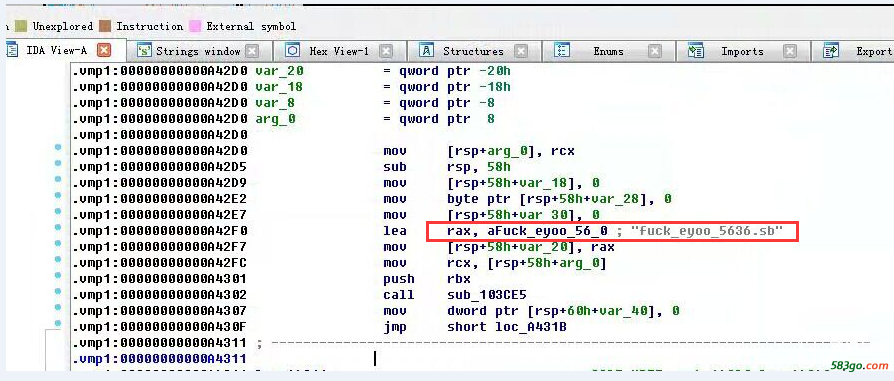Image resolution: width=894 pixels, height=381 pixels.
Task: Click the Imports tab icon
Action: pos(696,51)
